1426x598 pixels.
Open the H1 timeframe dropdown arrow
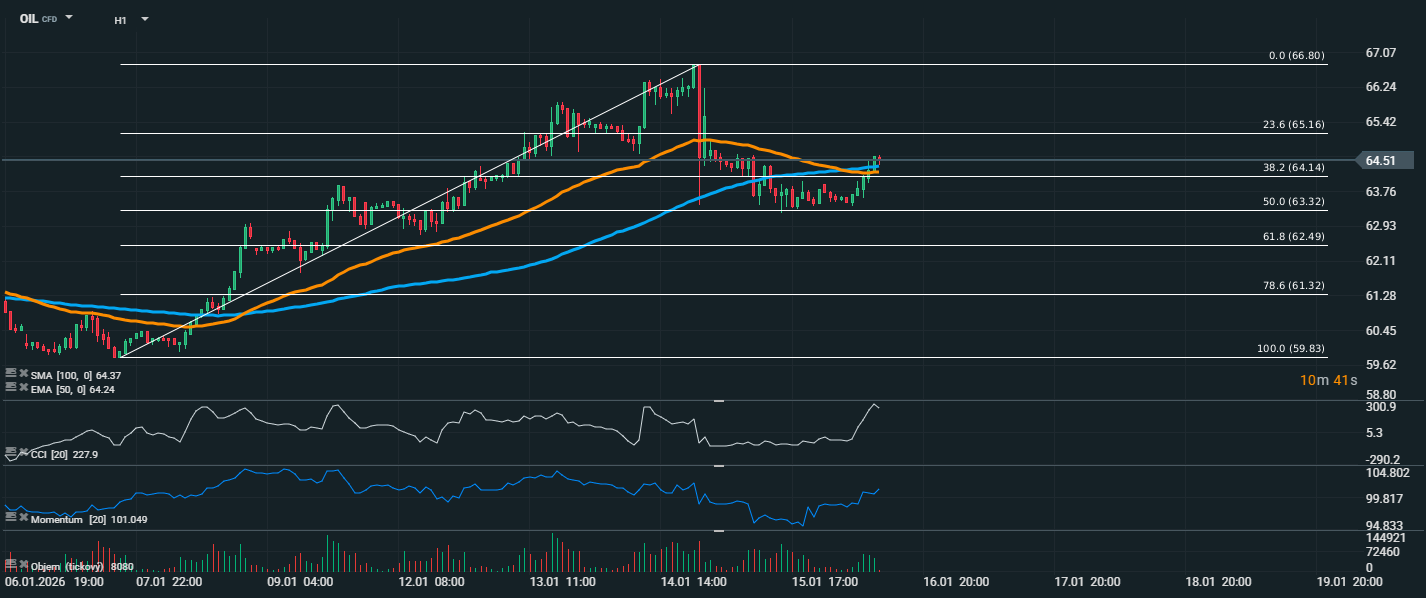[x=145, y=19]
